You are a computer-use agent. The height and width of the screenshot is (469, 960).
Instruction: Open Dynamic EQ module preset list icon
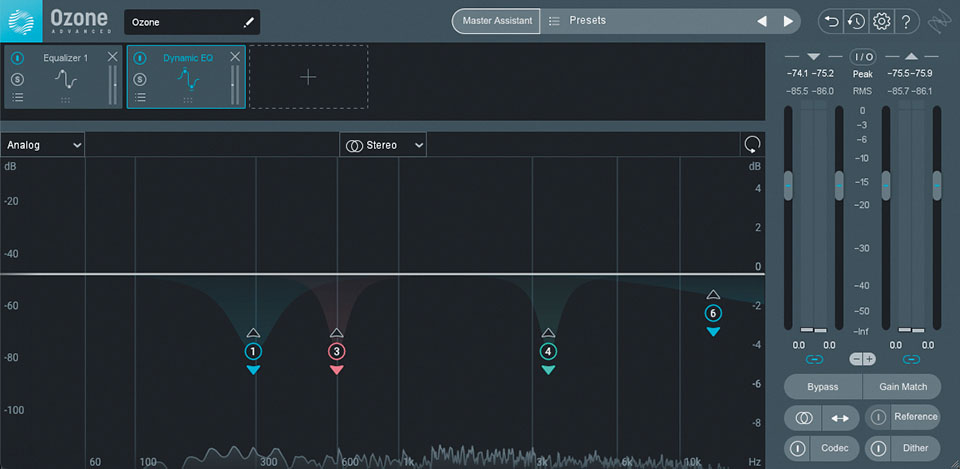tap(140, 97)
